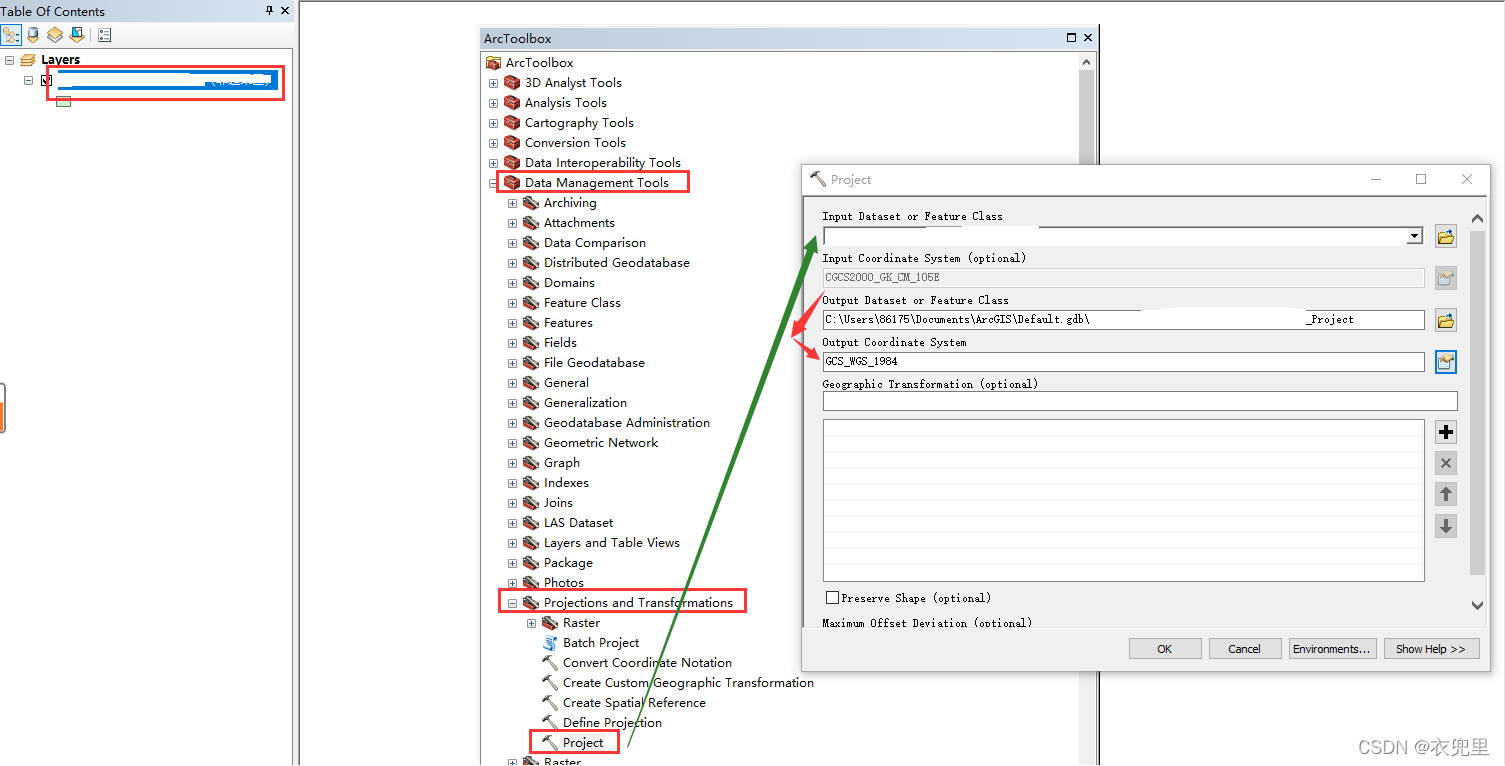Add transformation with plus button
This screenshot has height=766, width=1505.
pos(1445,432)
